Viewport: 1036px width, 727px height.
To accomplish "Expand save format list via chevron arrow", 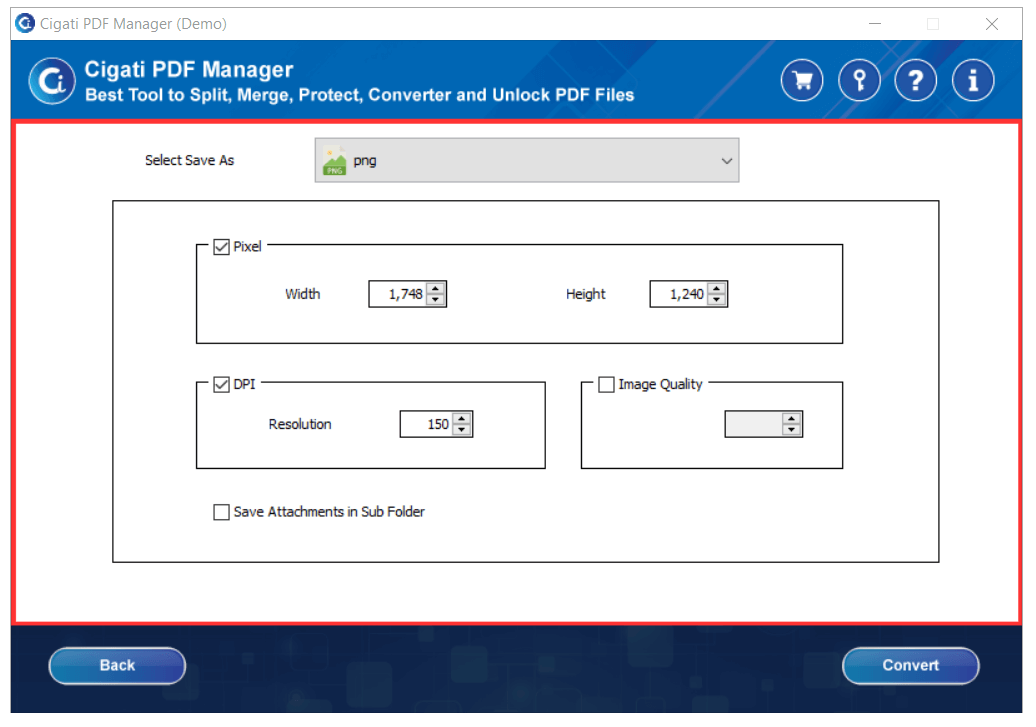I will [x=727, y=161].
